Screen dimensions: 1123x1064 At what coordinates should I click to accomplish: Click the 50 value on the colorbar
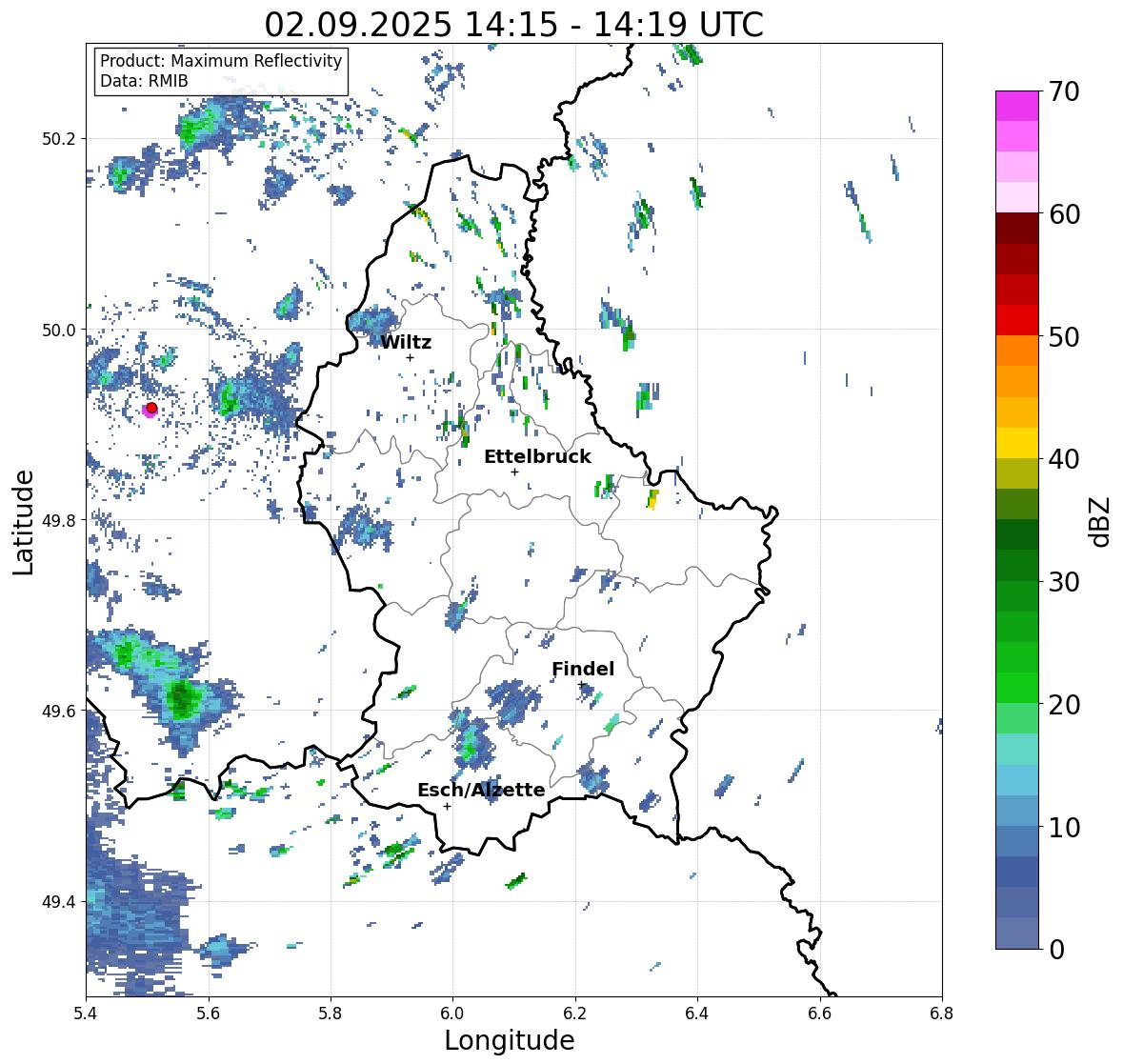(1064, 336)
